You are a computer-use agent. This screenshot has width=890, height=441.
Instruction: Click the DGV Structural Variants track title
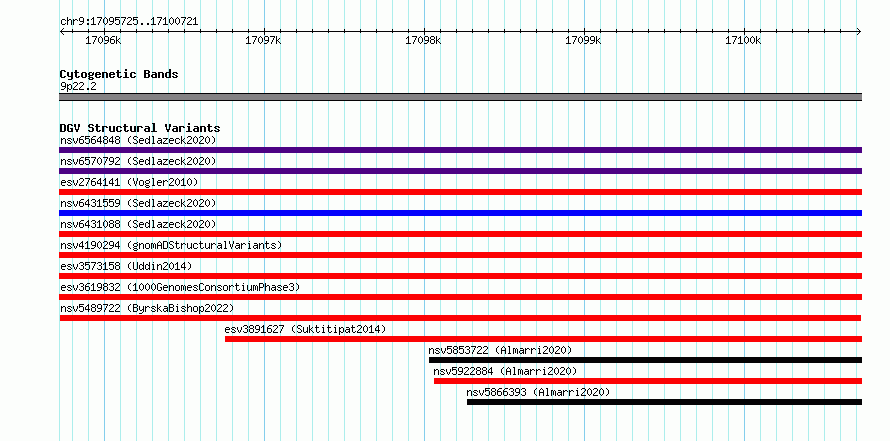(x=140, y=128)
